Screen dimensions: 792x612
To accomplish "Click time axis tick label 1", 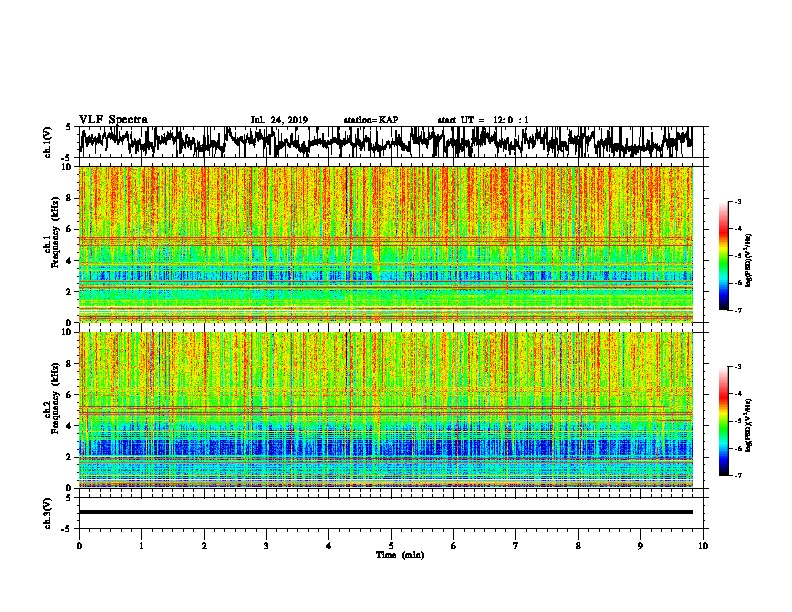I will tap(141, 546).
